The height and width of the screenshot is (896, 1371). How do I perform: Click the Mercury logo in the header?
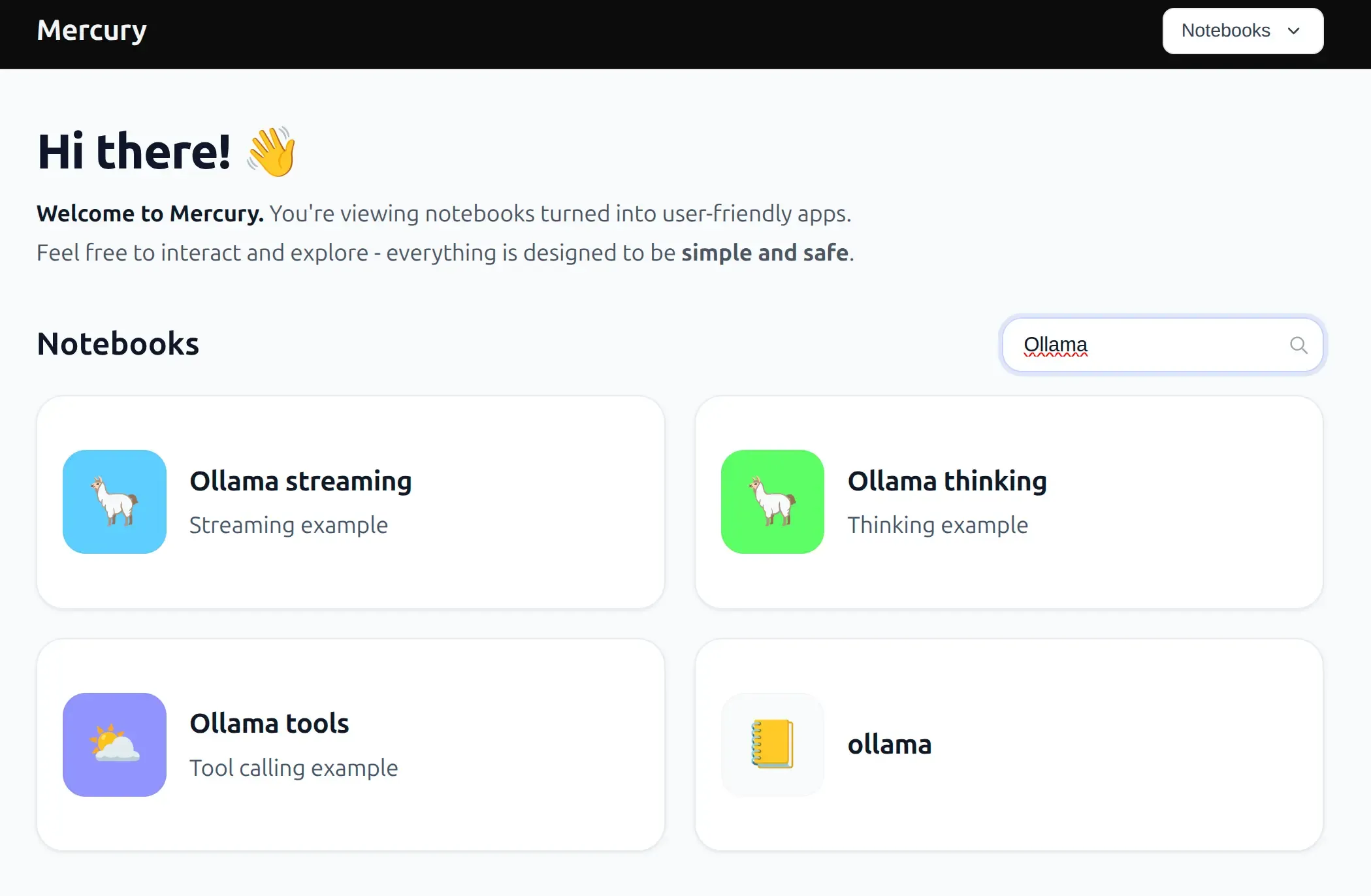pyautogui.click(x=91, y=29)
